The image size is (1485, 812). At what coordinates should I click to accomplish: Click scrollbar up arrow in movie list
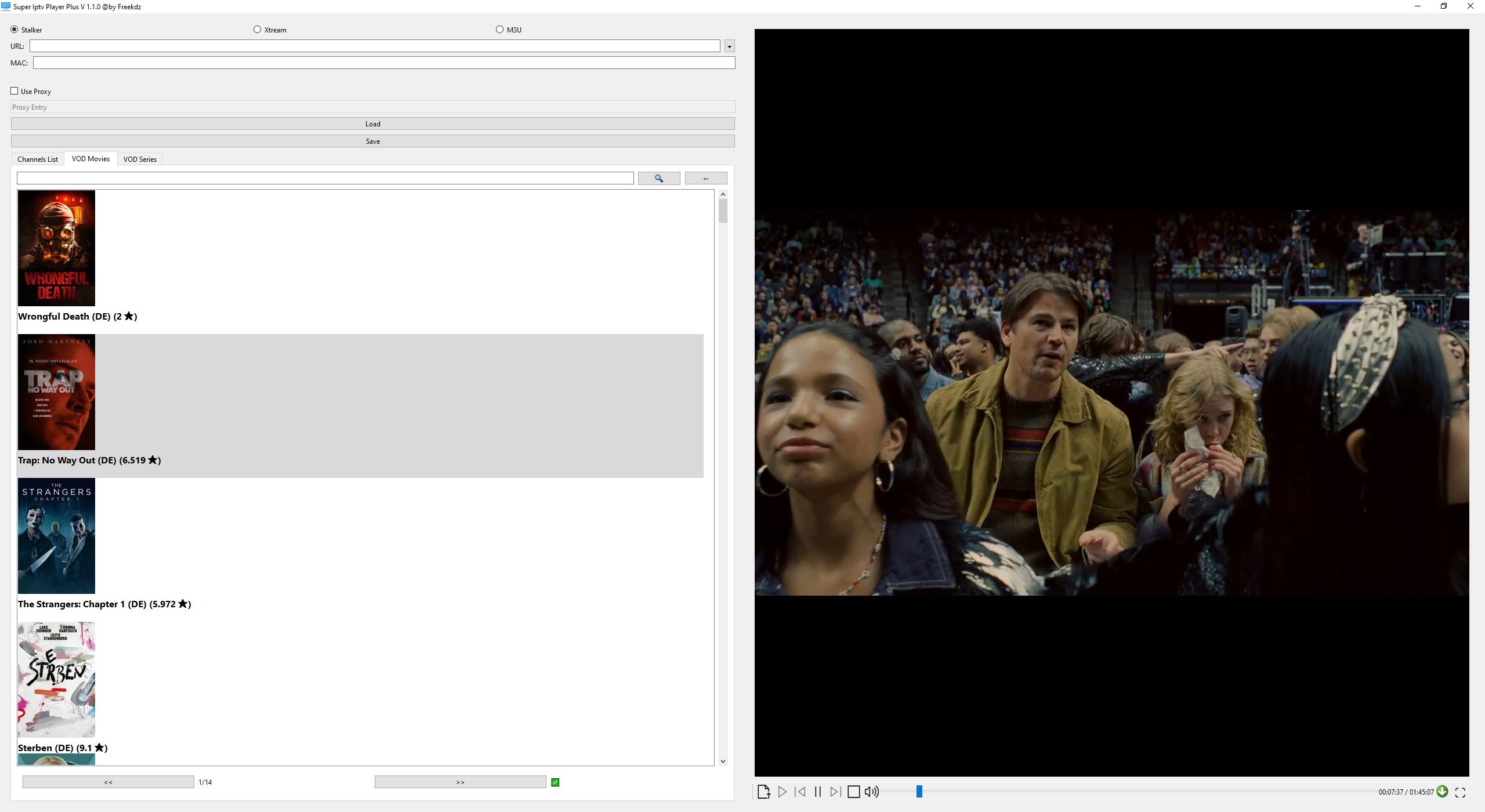pos(723,194)
